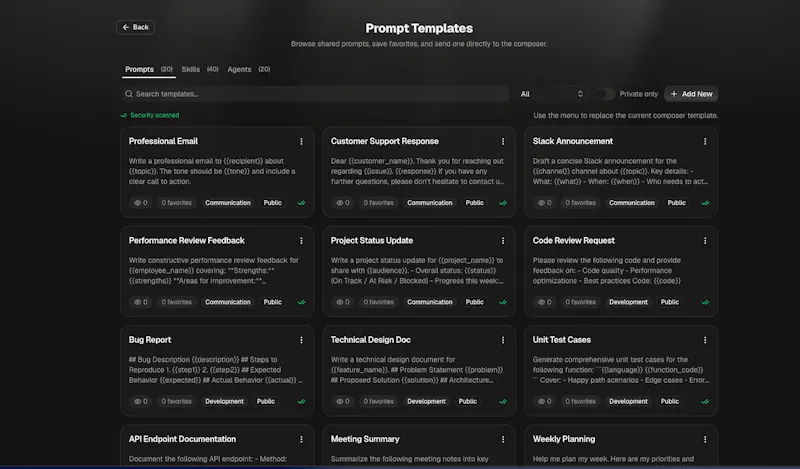Click the Prompt Templates page heading
800x469 pixels.
coord(419,29)
